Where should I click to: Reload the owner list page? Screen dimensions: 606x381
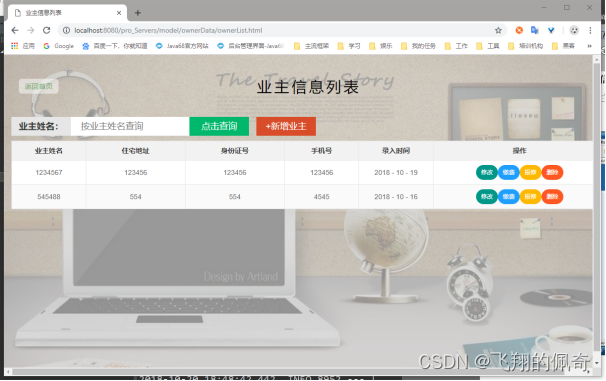(x=46, y=30)
